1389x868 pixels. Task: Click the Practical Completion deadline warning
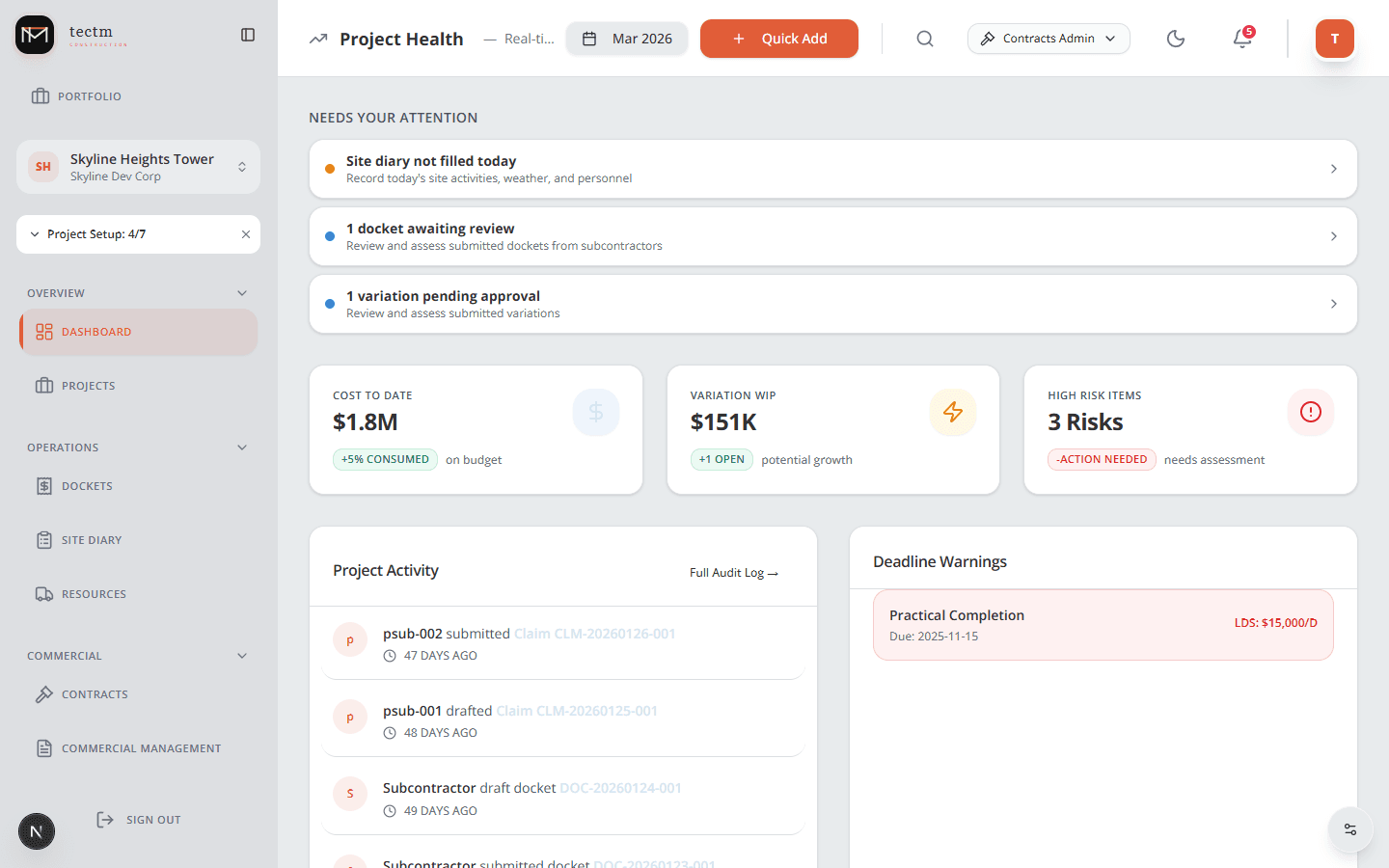[x=1103, y=625]
